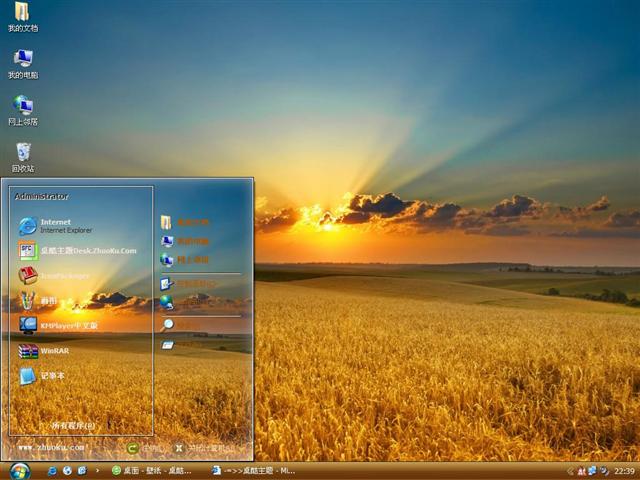
Task: Click the Shut Down button in Start menu
Action: [x=205, y=449]
